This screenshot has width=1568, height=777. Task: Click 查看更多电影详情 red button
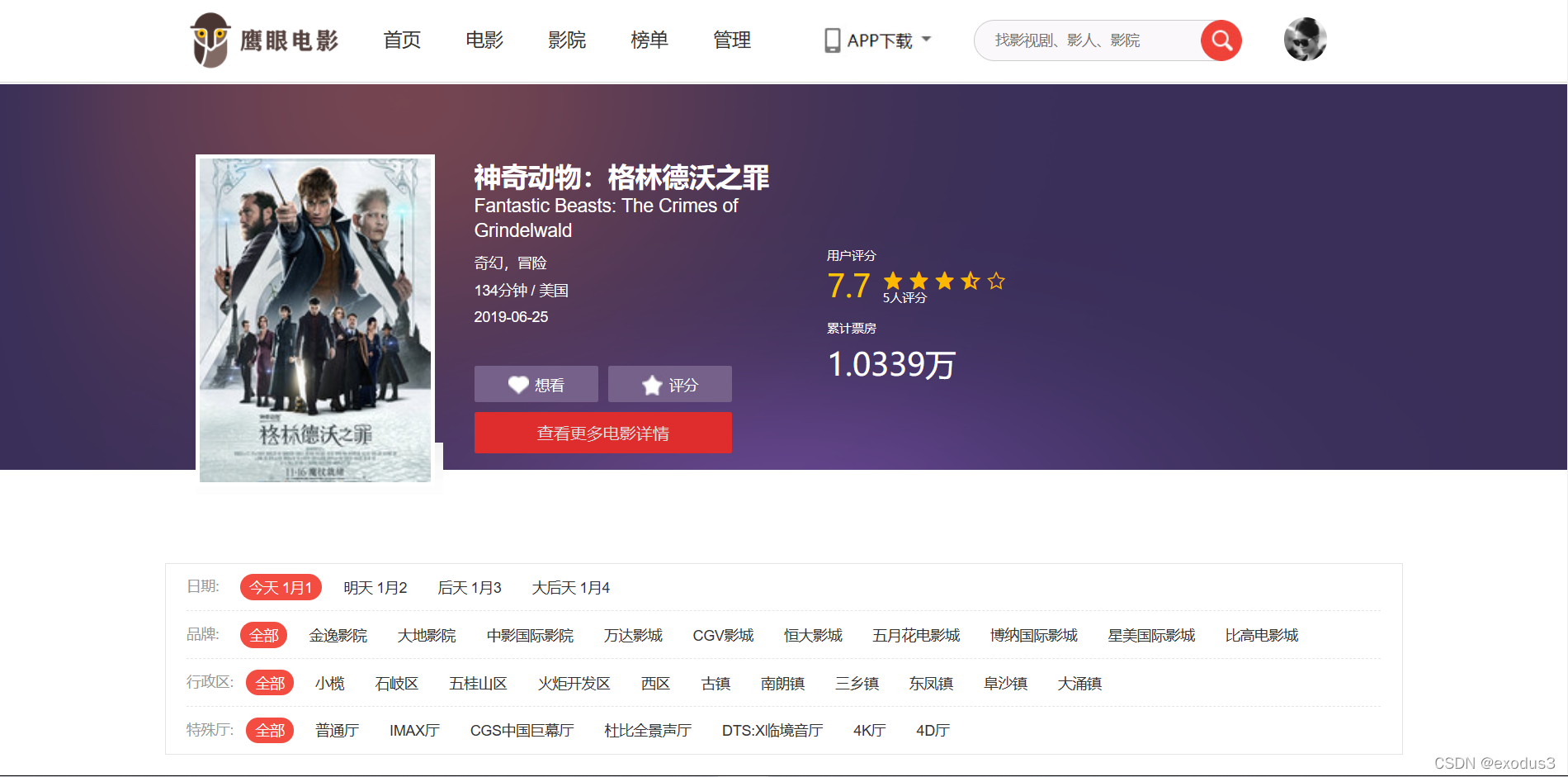[603, 433]
